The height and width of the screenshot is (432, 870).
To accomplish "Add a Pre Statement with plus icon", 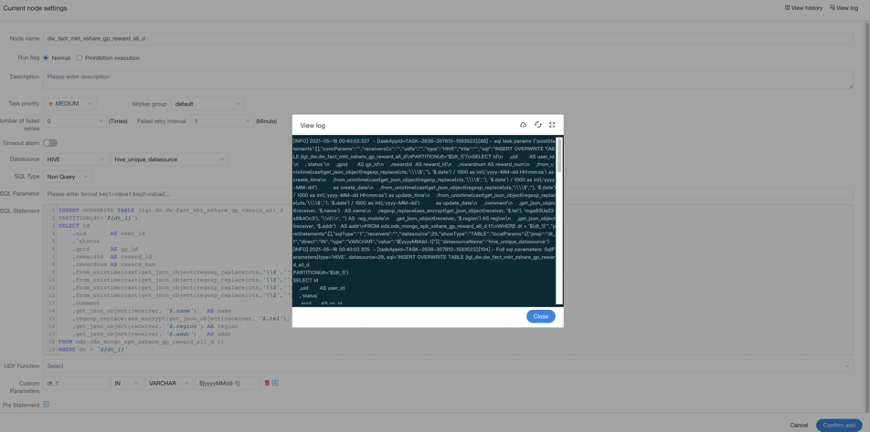I will pos(46,404).
